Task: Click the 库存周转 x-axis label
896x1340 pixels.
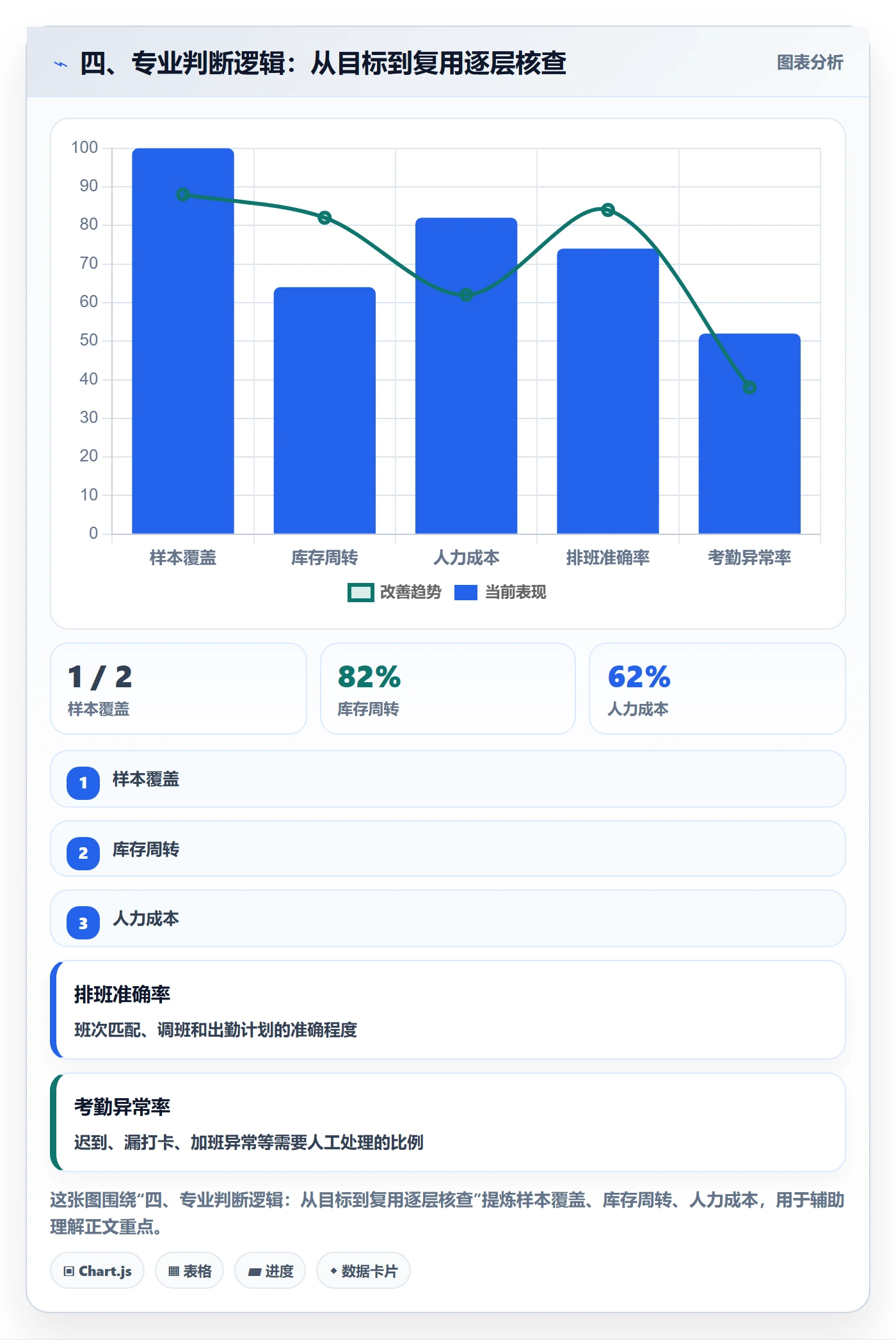Action: click(324, 558)
